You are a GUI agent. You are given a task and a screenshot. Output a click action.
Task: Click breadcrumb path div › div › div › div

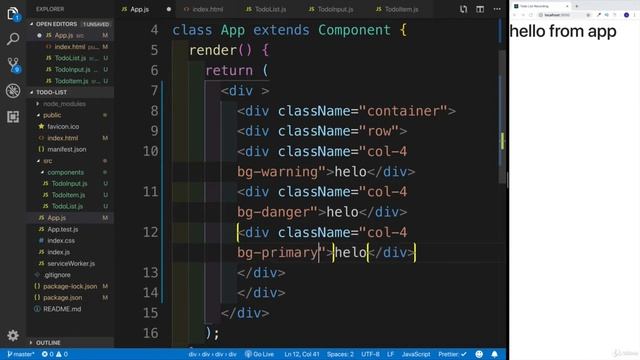212,354
